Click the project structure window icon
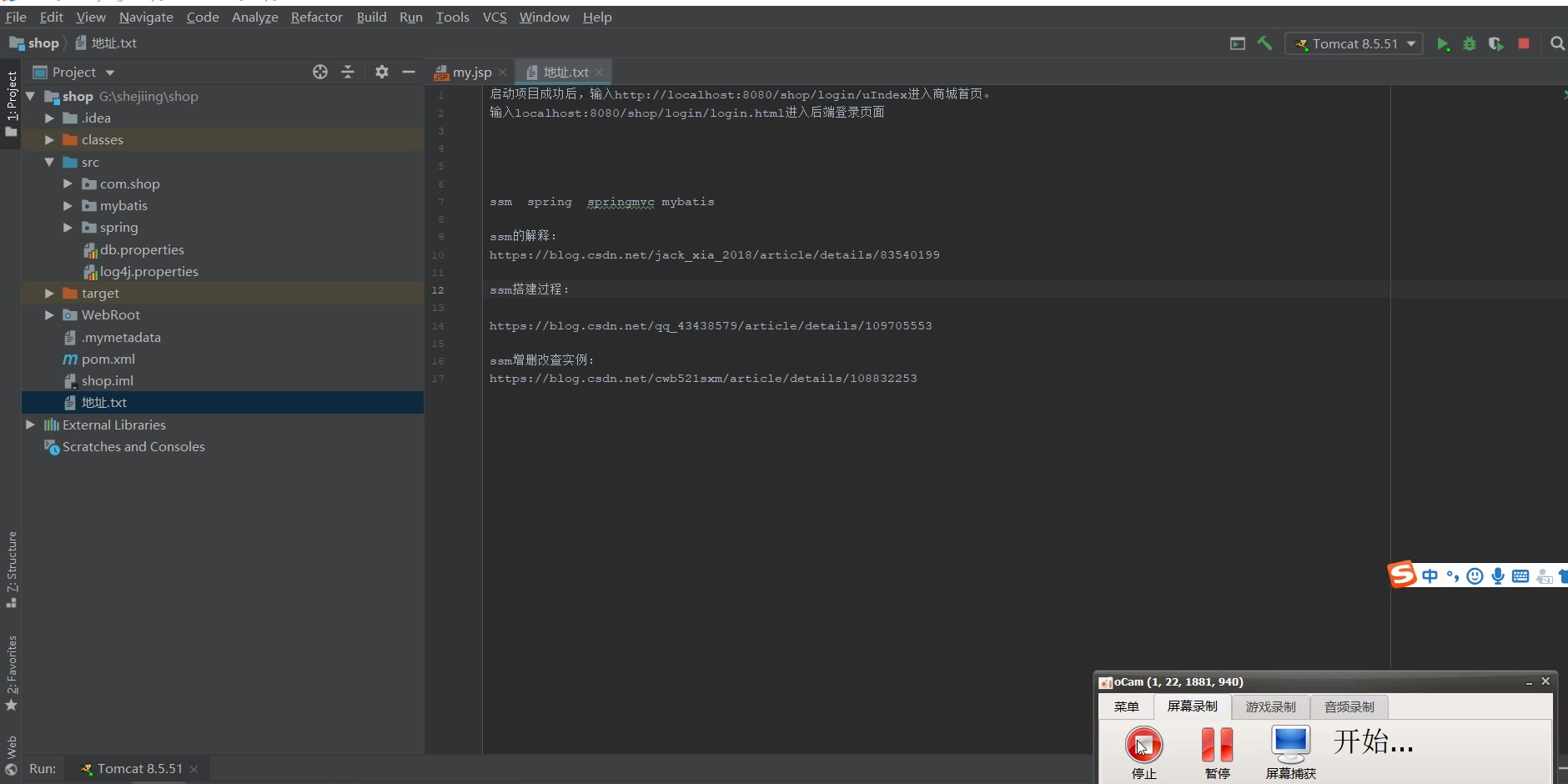Viewport: 1568px width, 784px height. 1238,43
